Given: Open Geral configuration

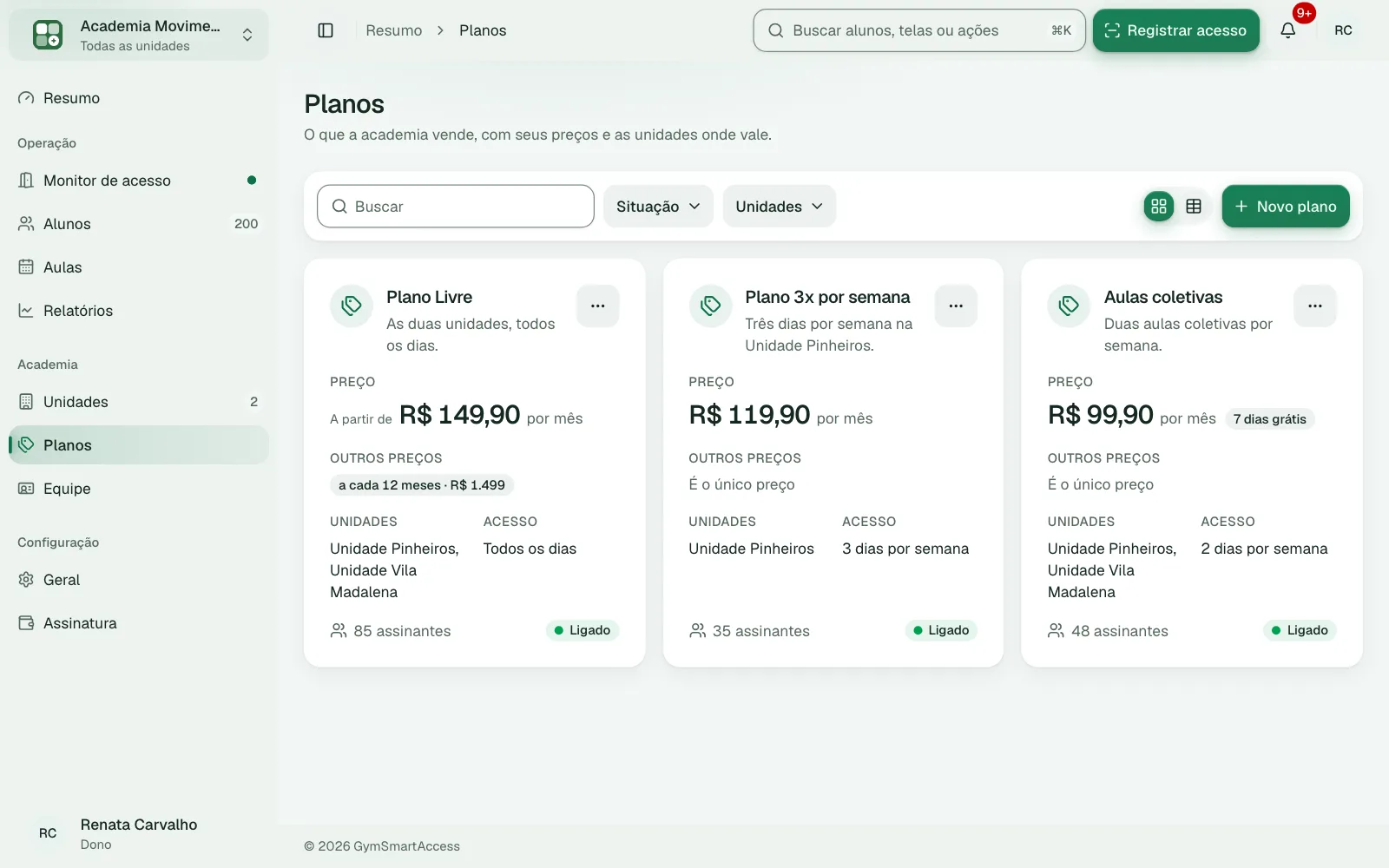Looking at the screenshot, I should click(139, 580).
